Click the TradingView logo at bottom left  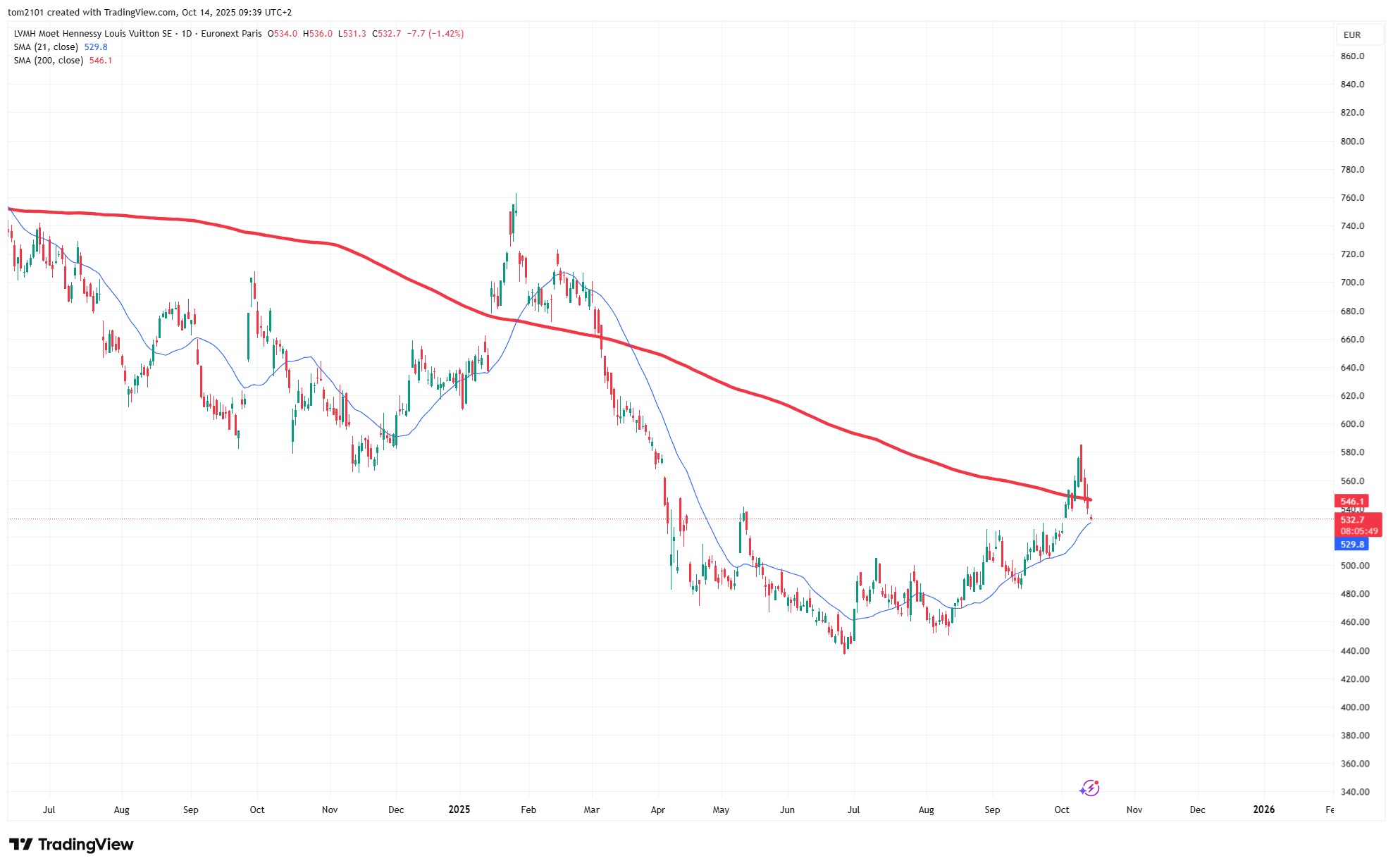(71, 844)
